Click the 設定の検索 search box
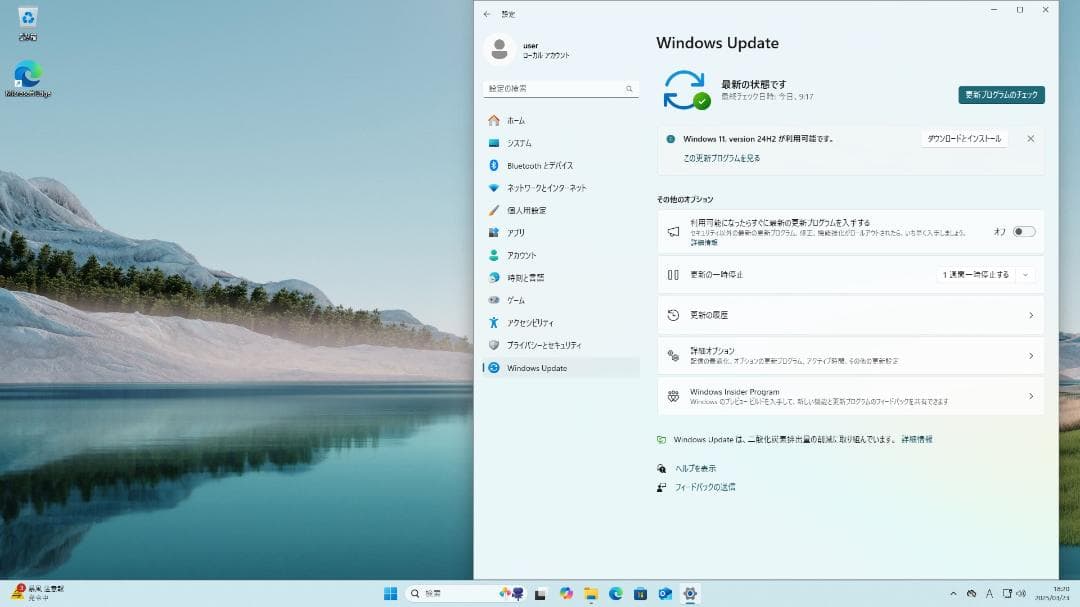 pyautogui.click(x=560, y=88)
